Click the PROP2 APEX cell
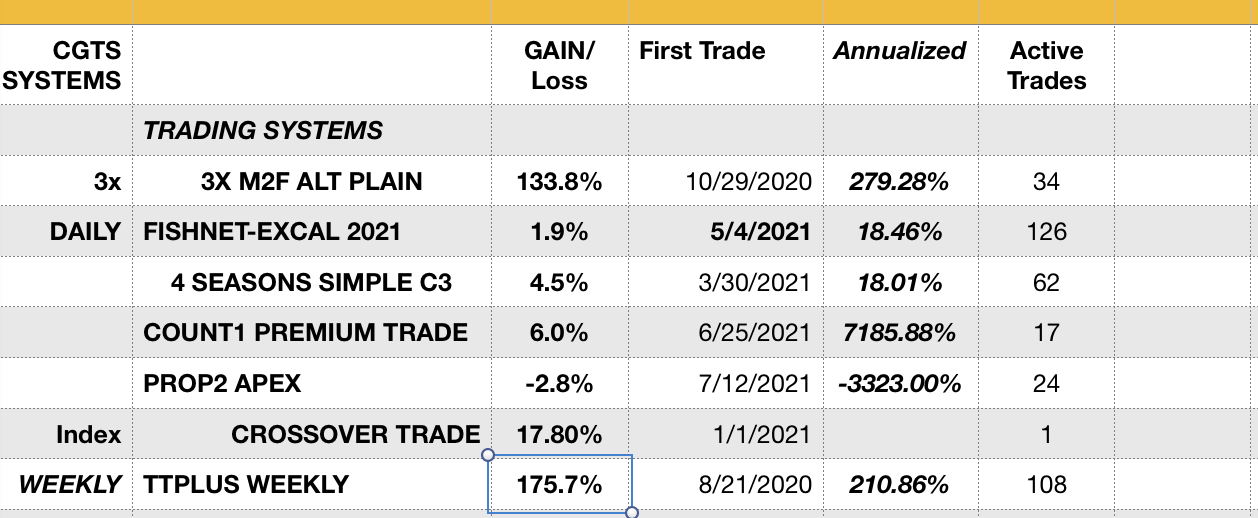This screenshot has height=518, width=1258. click(x=222, y=384)
